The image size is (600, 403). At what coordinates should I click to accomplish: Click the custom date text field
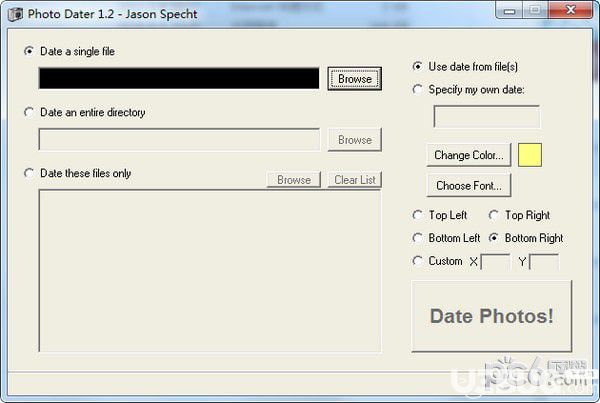pyautogui.click(x=487, y=117)
